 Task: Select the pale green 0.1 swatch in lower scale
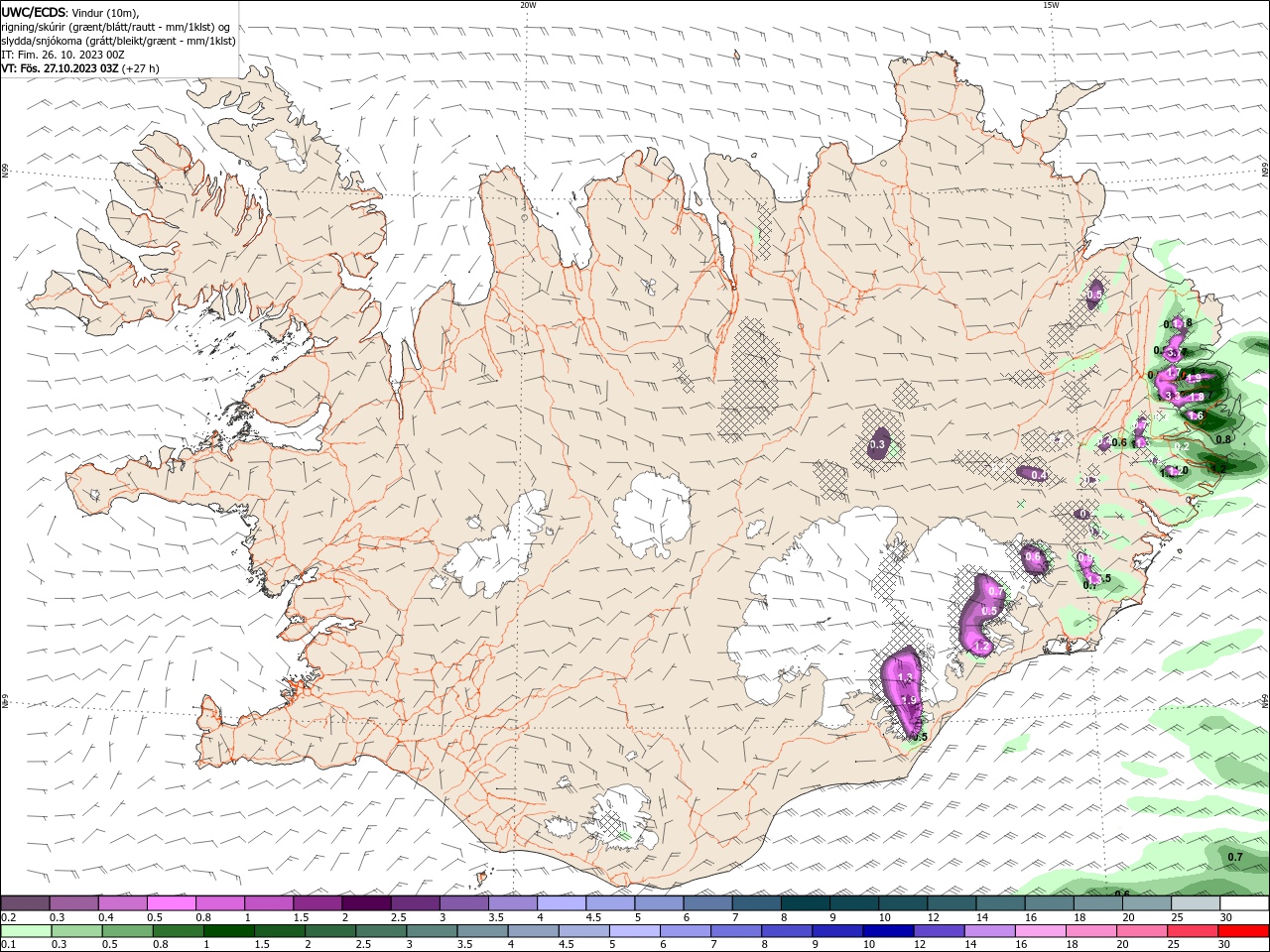click(26, 931)
